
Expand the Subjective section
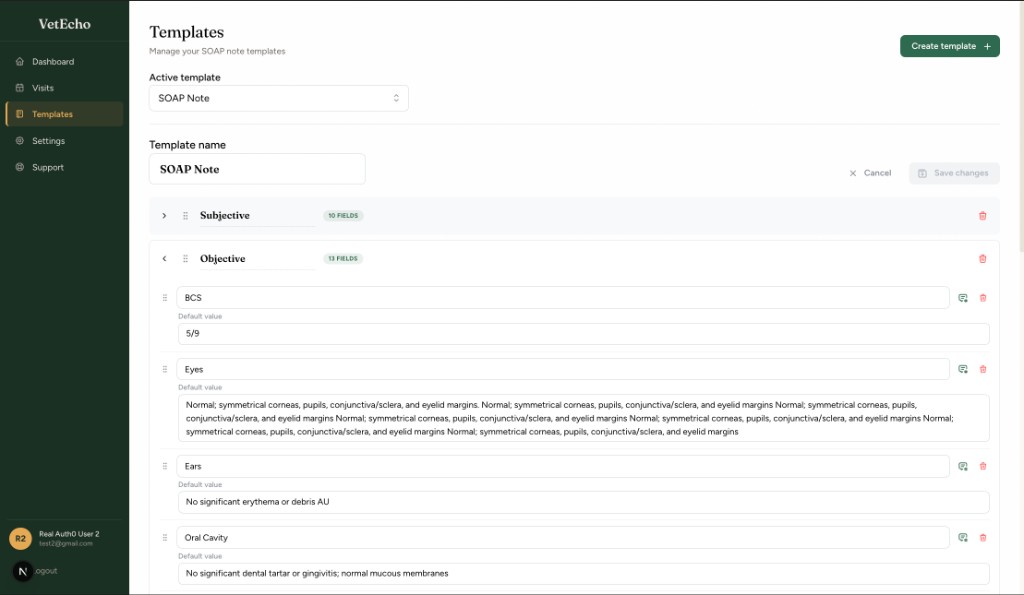164,215
